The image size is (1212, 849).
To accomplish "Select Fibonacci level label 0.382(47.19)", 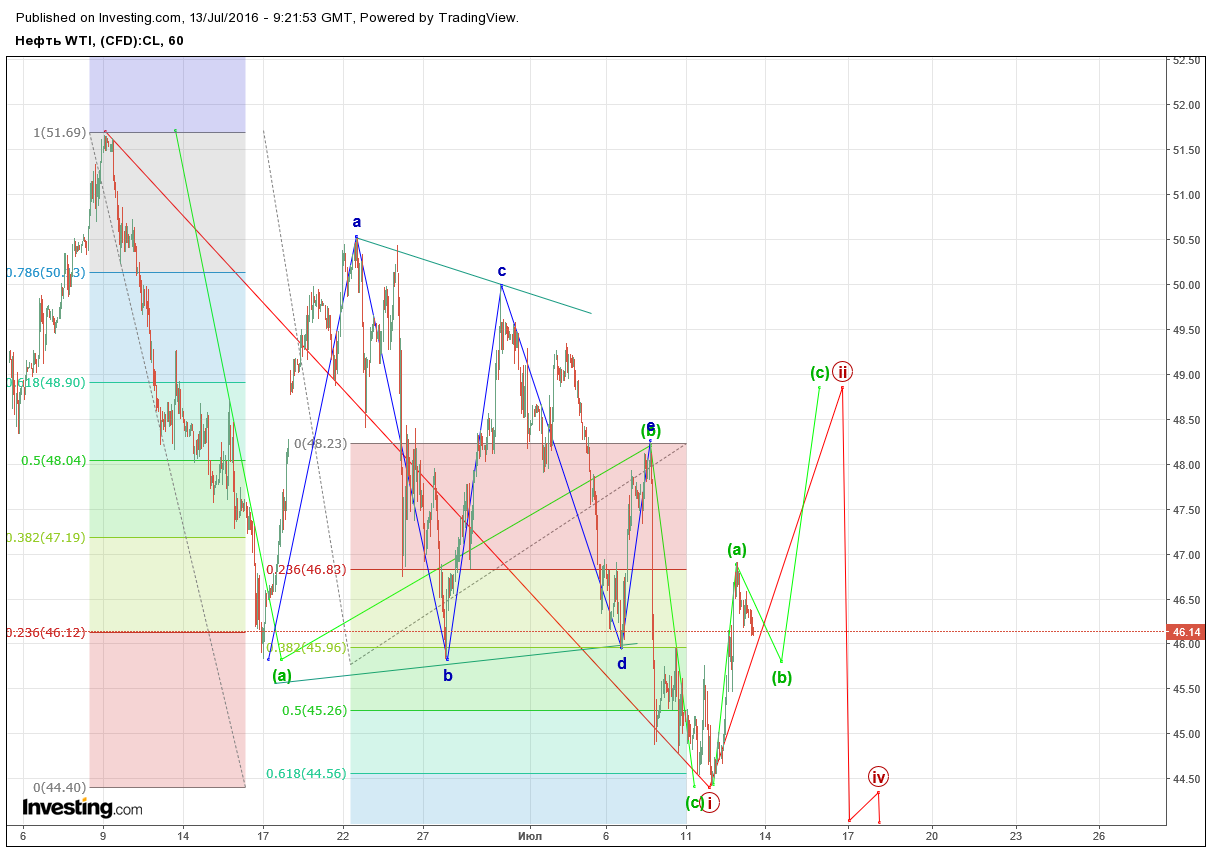I will click(x=47, y=537).
